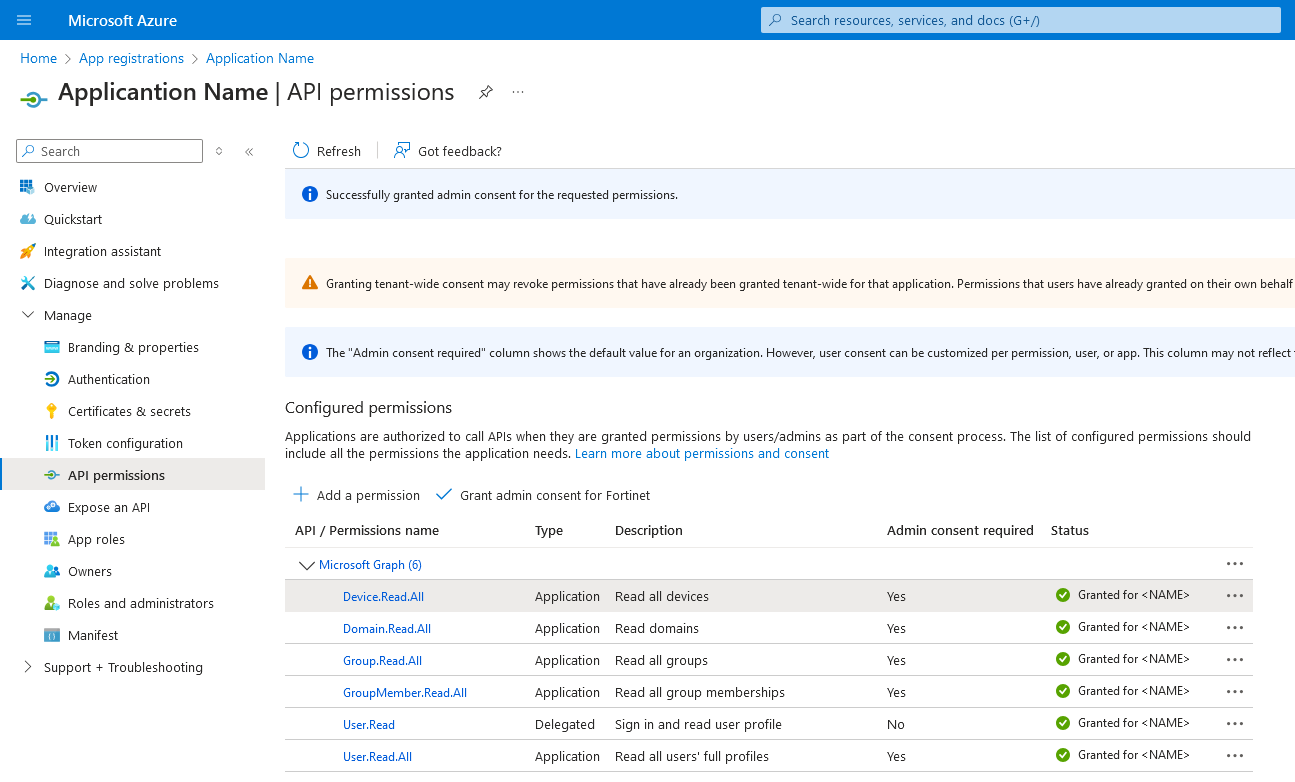Open Learn more about permissions link
1295x782 pixels.
coord(701,454)
